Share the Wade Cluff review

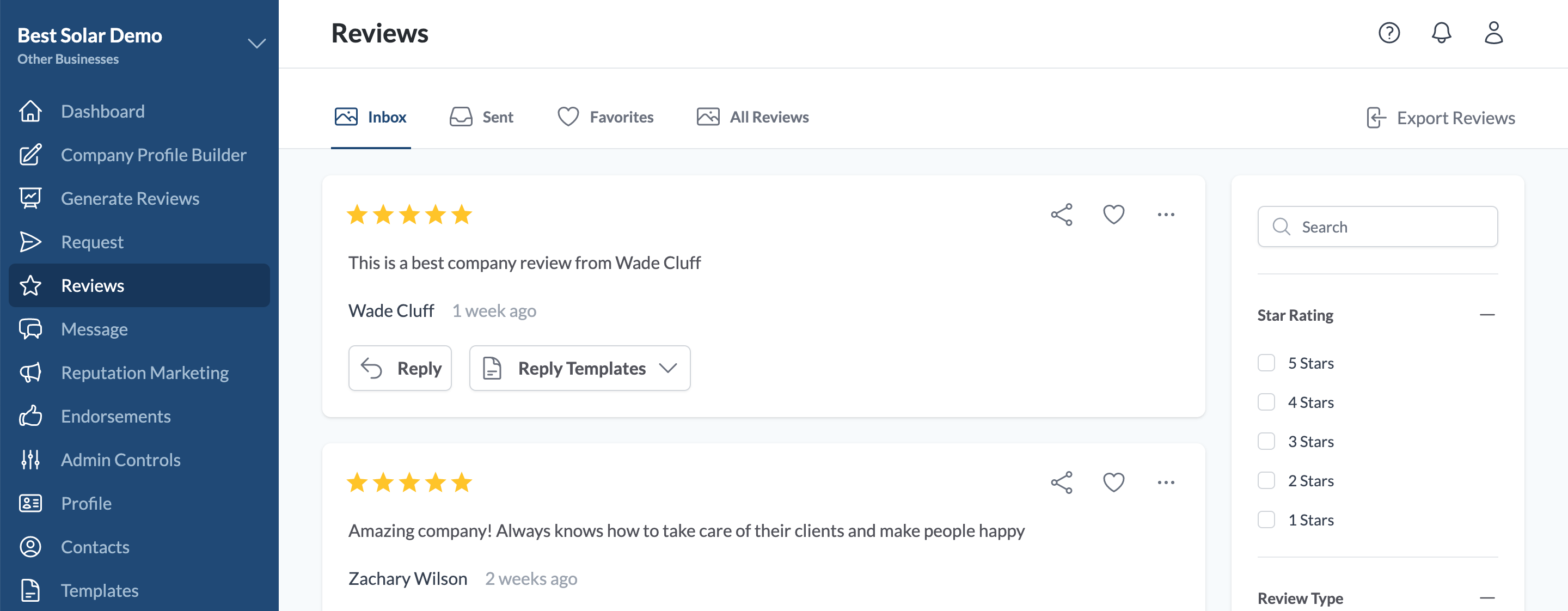1062,215
